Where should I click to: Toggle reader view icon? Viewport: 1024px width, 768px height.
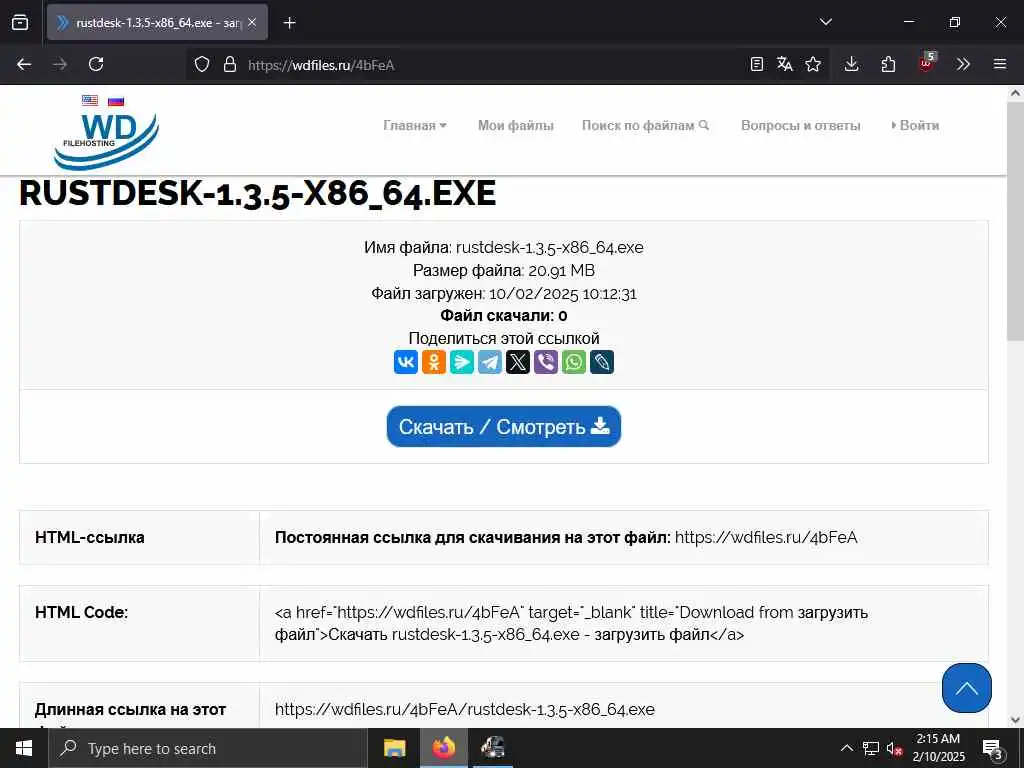756,64
